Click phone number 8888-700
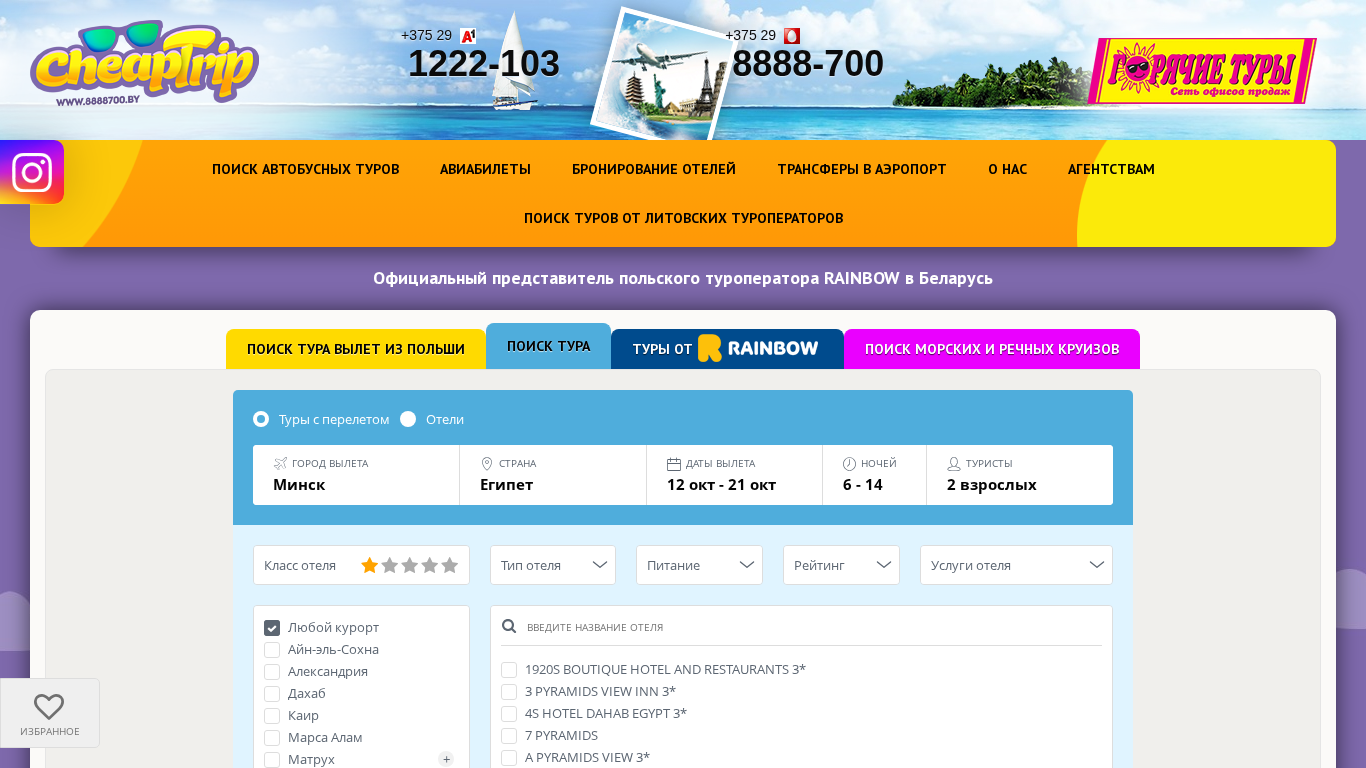The image size is (1366, 768). pos(808,64)
